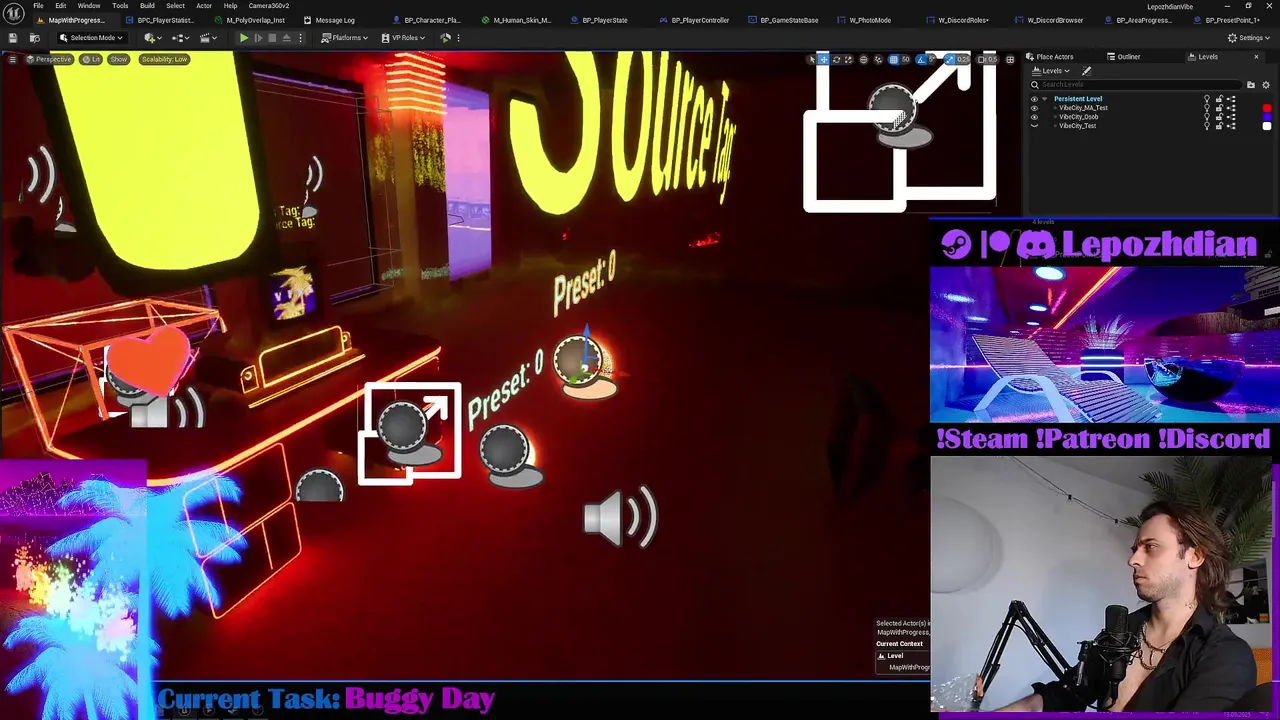Switch to the BPC_PlayerStatist tab
The height and width of the screenshot is (720, 1280).
[160, 20]
